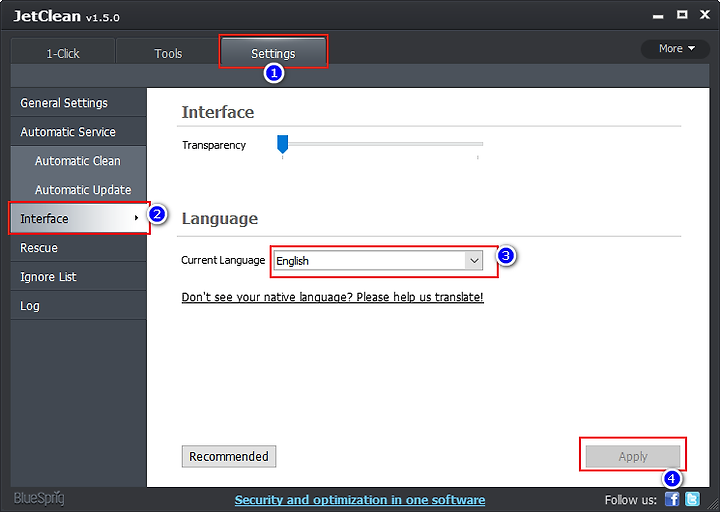The image size is (720, 512).
Task: Expand the Current Language combo box
Action: coord(378,261)
